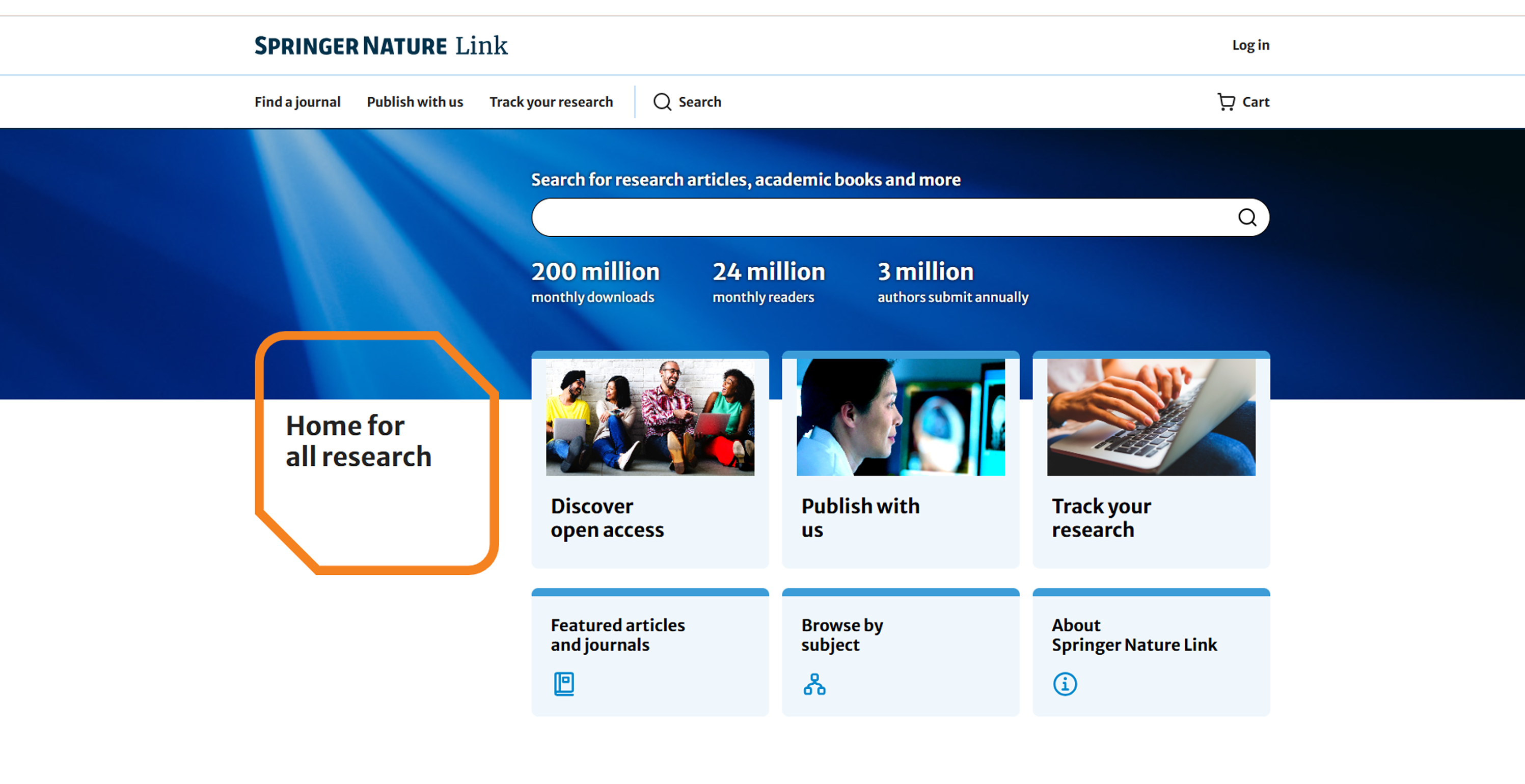Click the book icon under Featured articles

[563, 684]
